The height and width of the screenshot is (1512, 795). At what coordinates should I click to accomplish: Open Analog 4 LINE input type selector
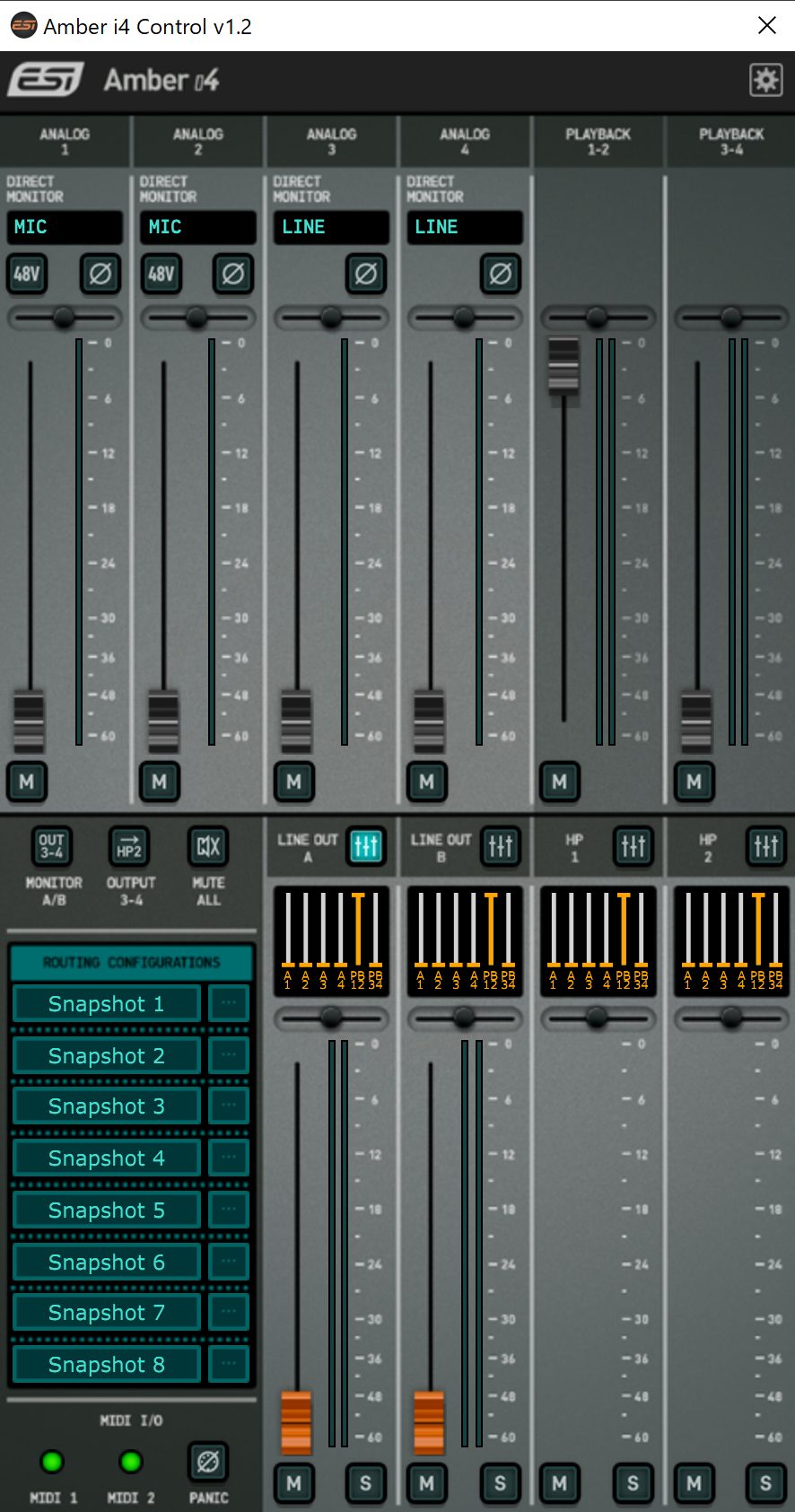(465, 227)
